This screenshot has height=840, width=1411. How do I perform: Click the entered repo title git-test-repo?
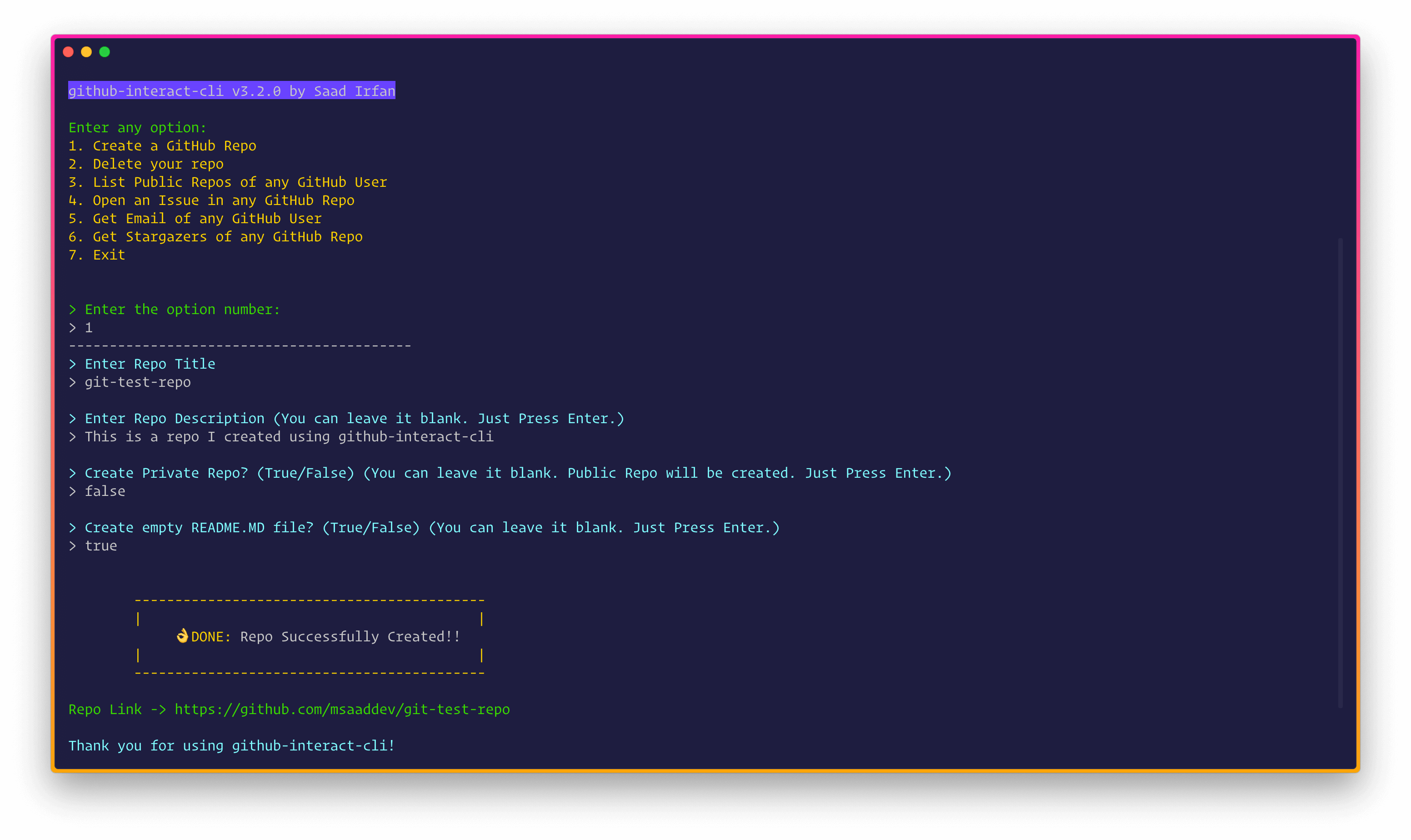pyautogui.click(x=138, y=382)
